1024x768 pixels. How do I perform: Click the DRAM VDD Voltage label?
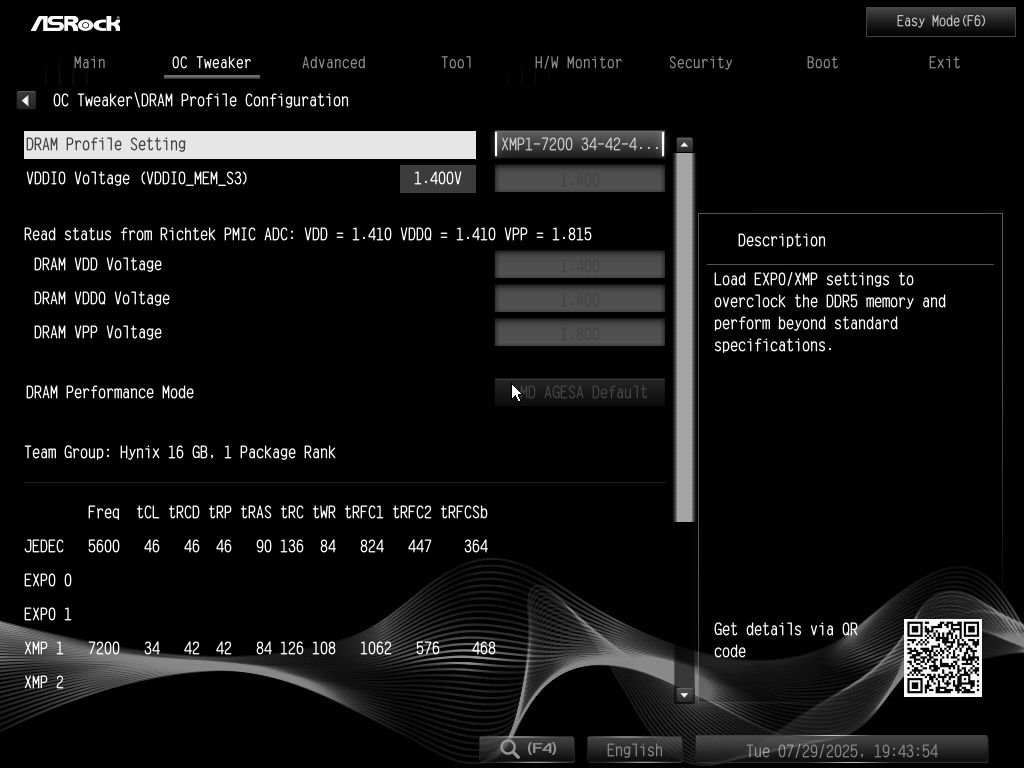tap(97, 264)
